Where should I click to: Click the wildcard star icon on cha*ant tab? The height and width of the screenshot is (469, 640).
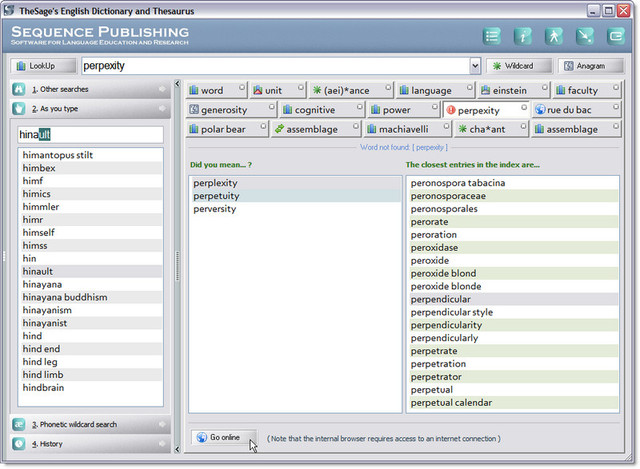pyautogui.click(x=462, y=129)
